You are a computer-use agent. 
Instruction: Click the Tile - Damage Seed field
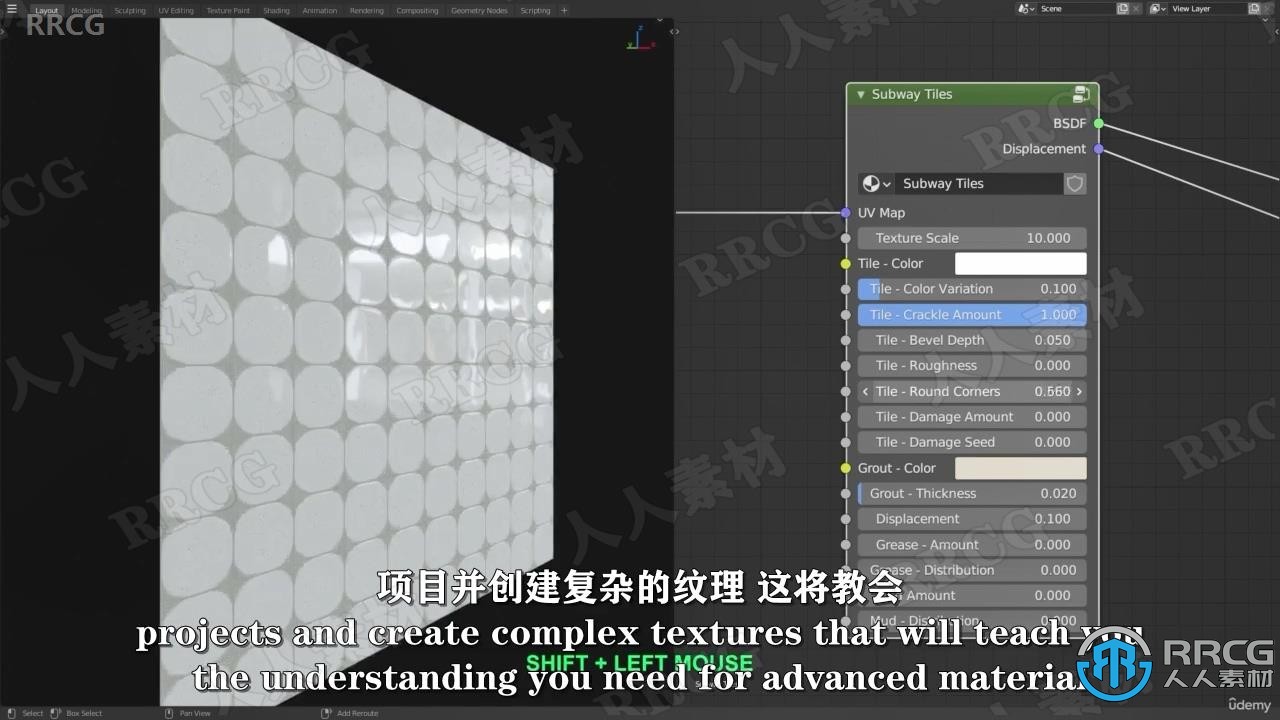coord(972,442)
